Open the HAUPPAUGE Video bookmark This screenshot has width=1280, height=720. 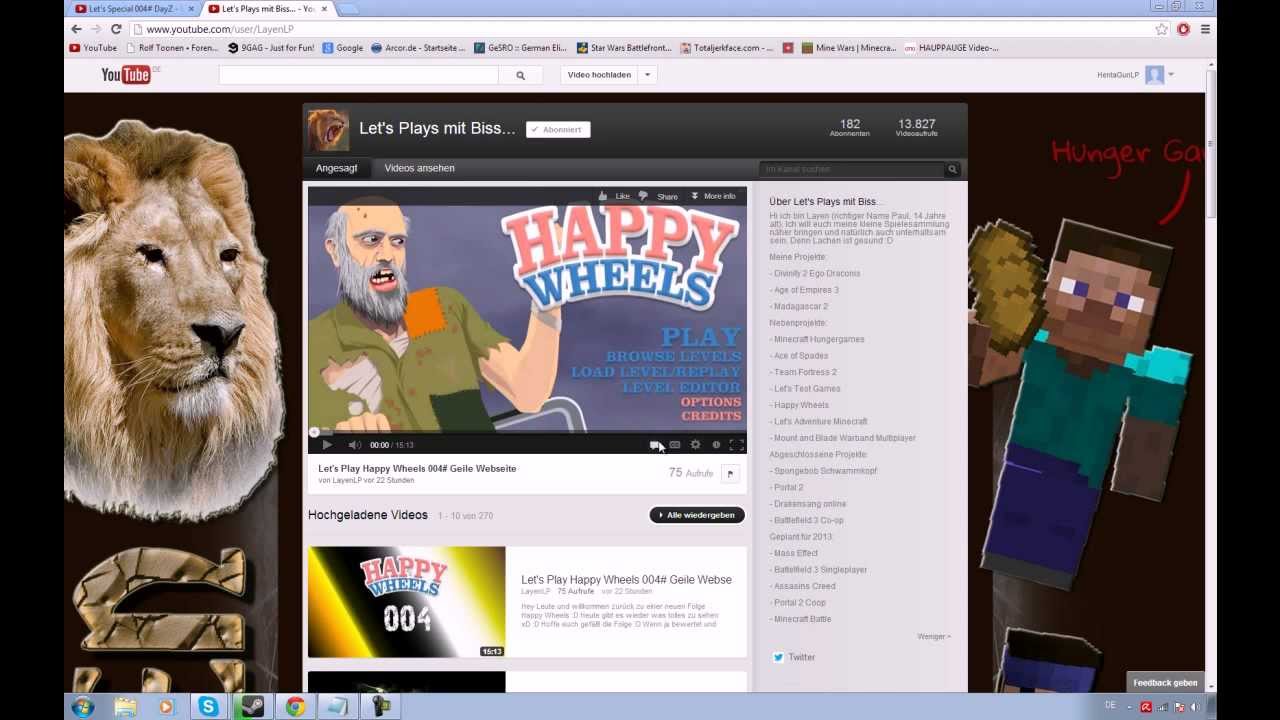point(951,47)
